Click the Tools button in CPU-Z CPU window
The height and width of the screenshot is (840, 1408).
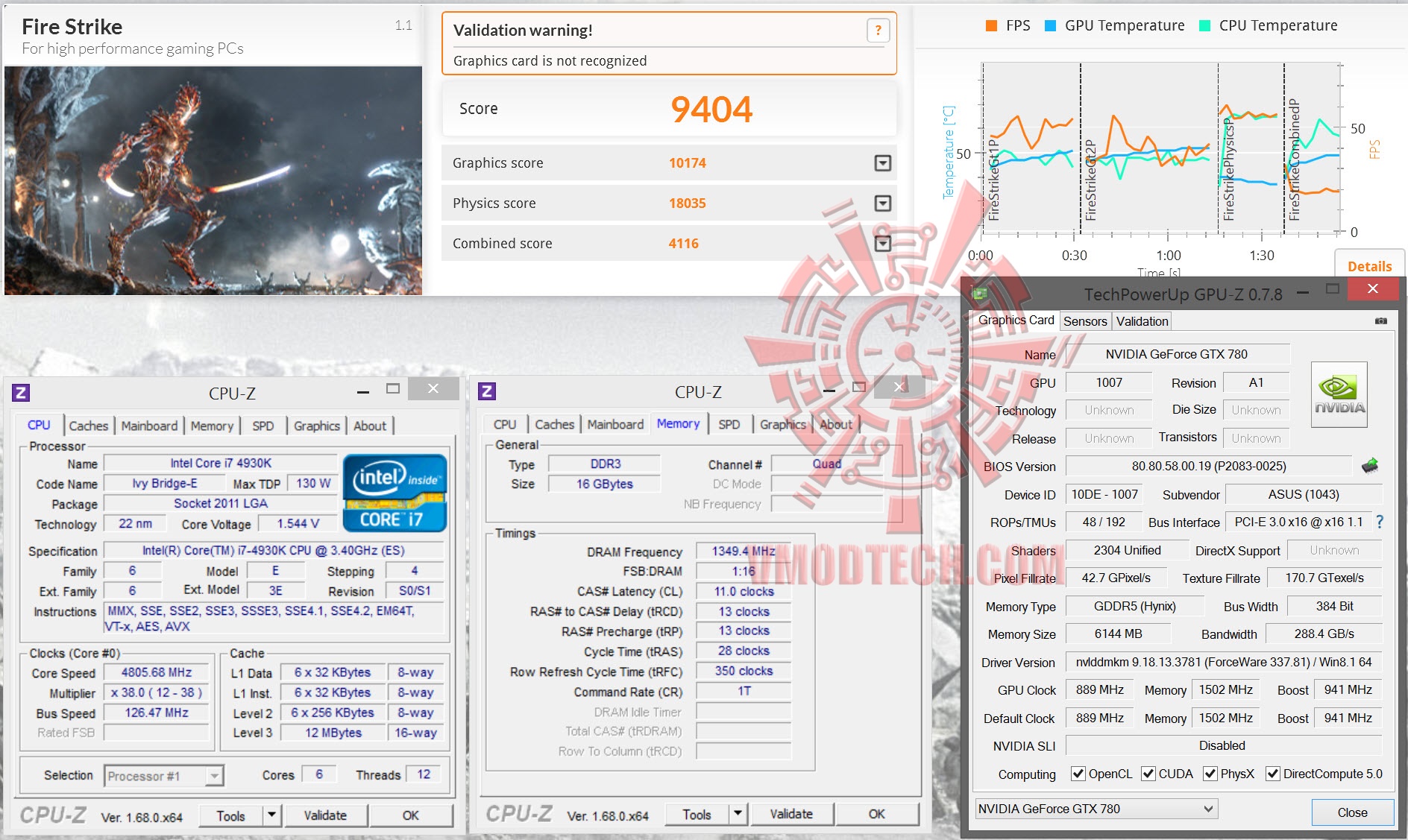pyautogui.click(x=231, y=815)
